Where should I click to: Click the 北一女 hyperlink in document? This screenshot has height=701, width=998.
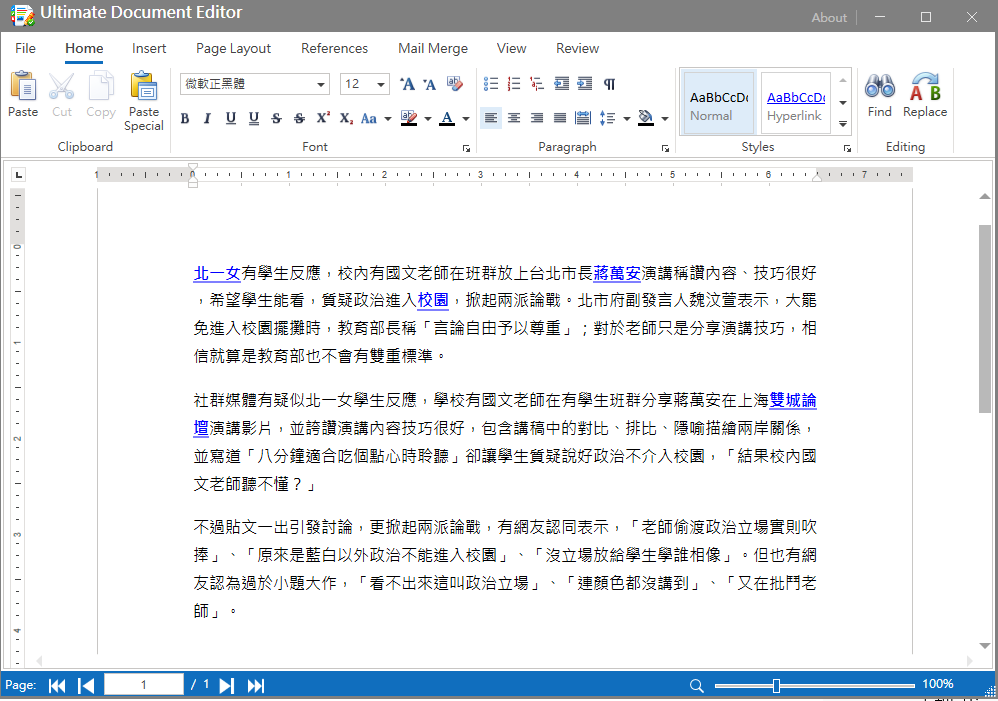pyautogui.click(x=217, y=273)
